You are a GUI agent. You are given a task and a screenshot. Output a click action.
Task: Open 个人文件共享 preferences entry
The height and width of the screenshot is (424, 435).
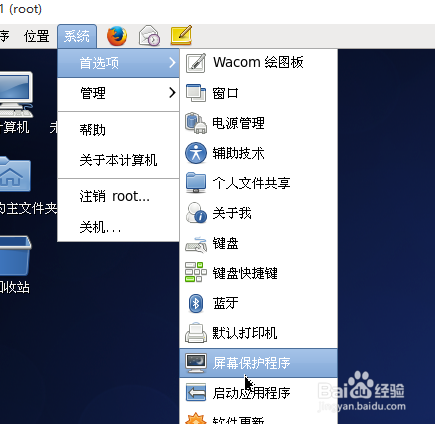(258, 183)
